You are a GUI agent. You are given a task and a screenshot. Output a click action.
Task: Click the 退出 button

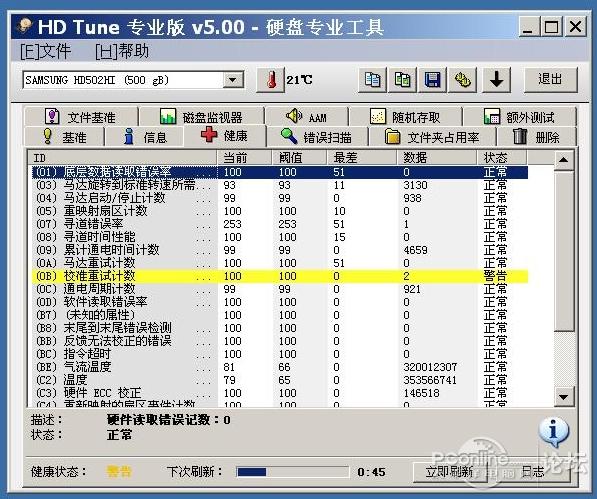[551, 80]
